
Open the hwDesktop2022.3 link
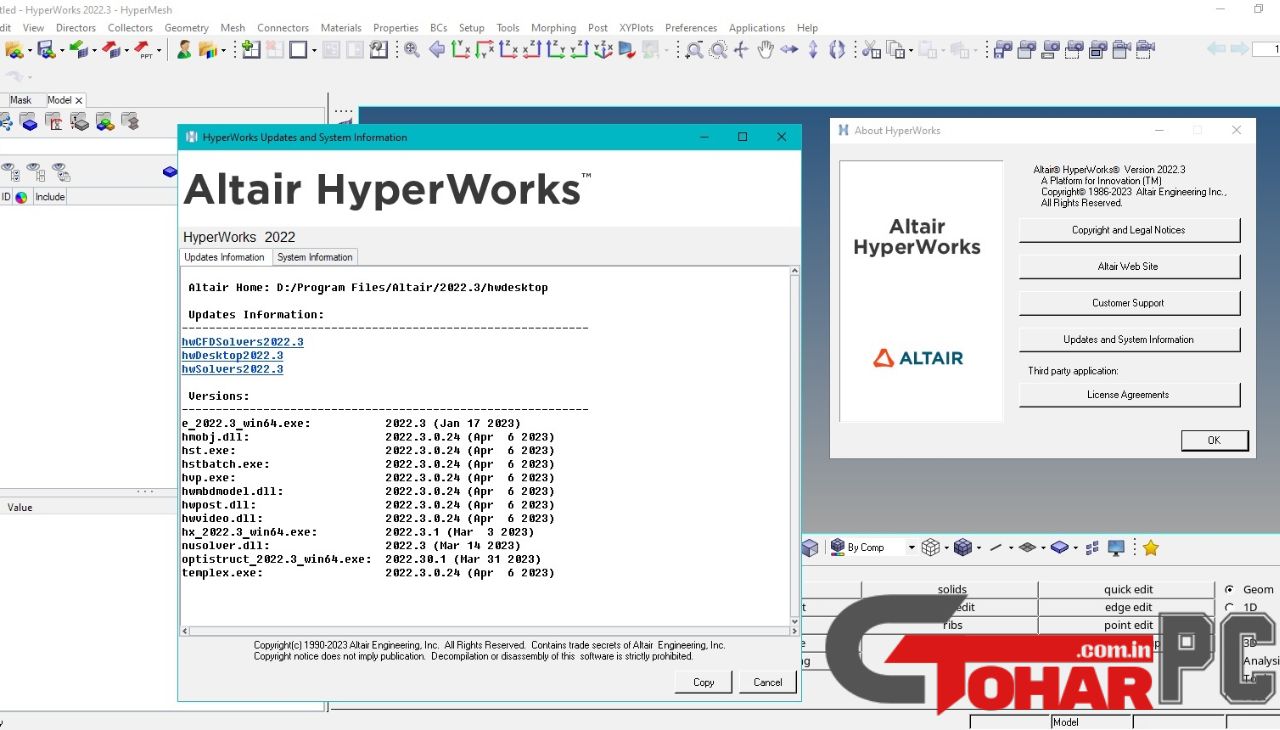[232, 356]
